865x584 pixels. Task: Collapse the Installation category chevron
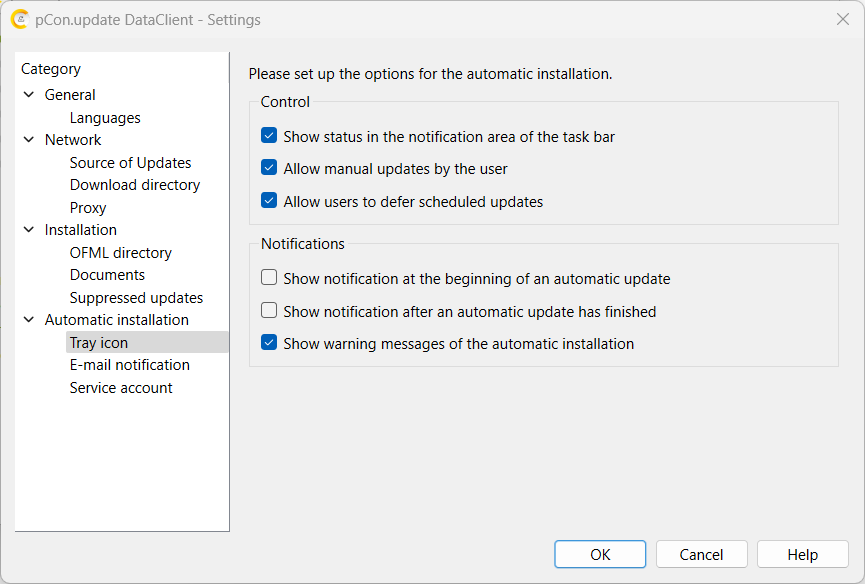pyautogui.click(x=29, y=230)
